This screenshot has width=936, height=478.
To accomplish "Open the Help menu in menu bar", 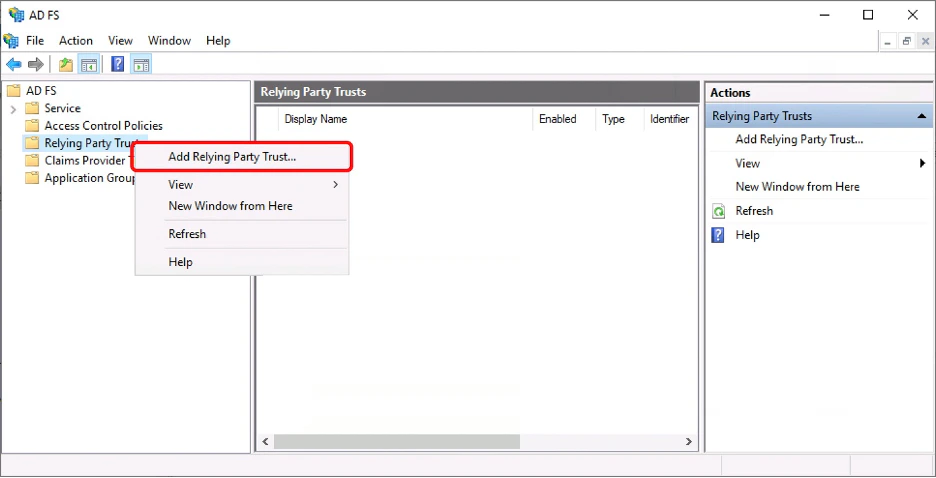I will (x=218, y=41).
